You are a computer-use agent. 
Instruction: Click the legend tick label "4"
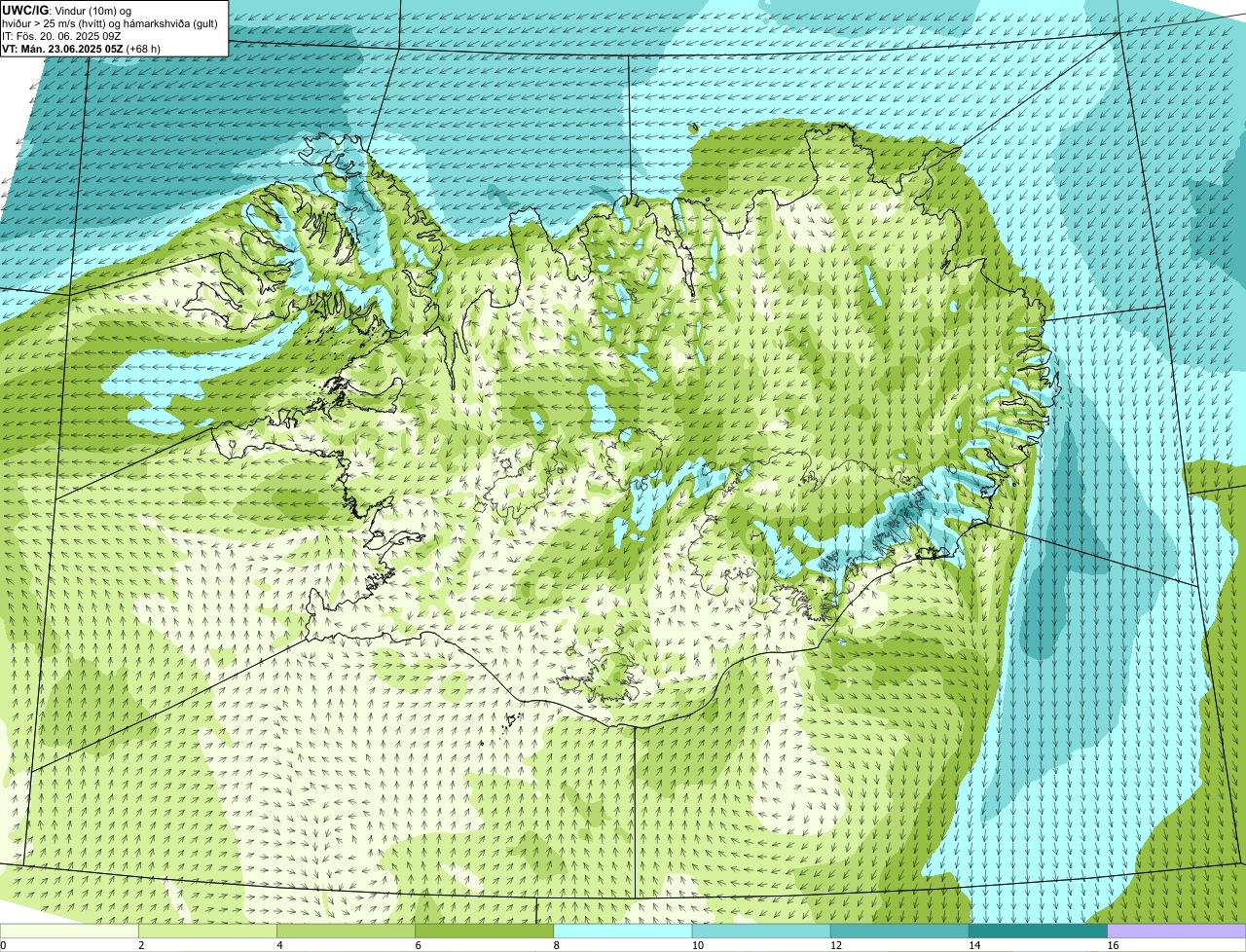click(279, 945)
